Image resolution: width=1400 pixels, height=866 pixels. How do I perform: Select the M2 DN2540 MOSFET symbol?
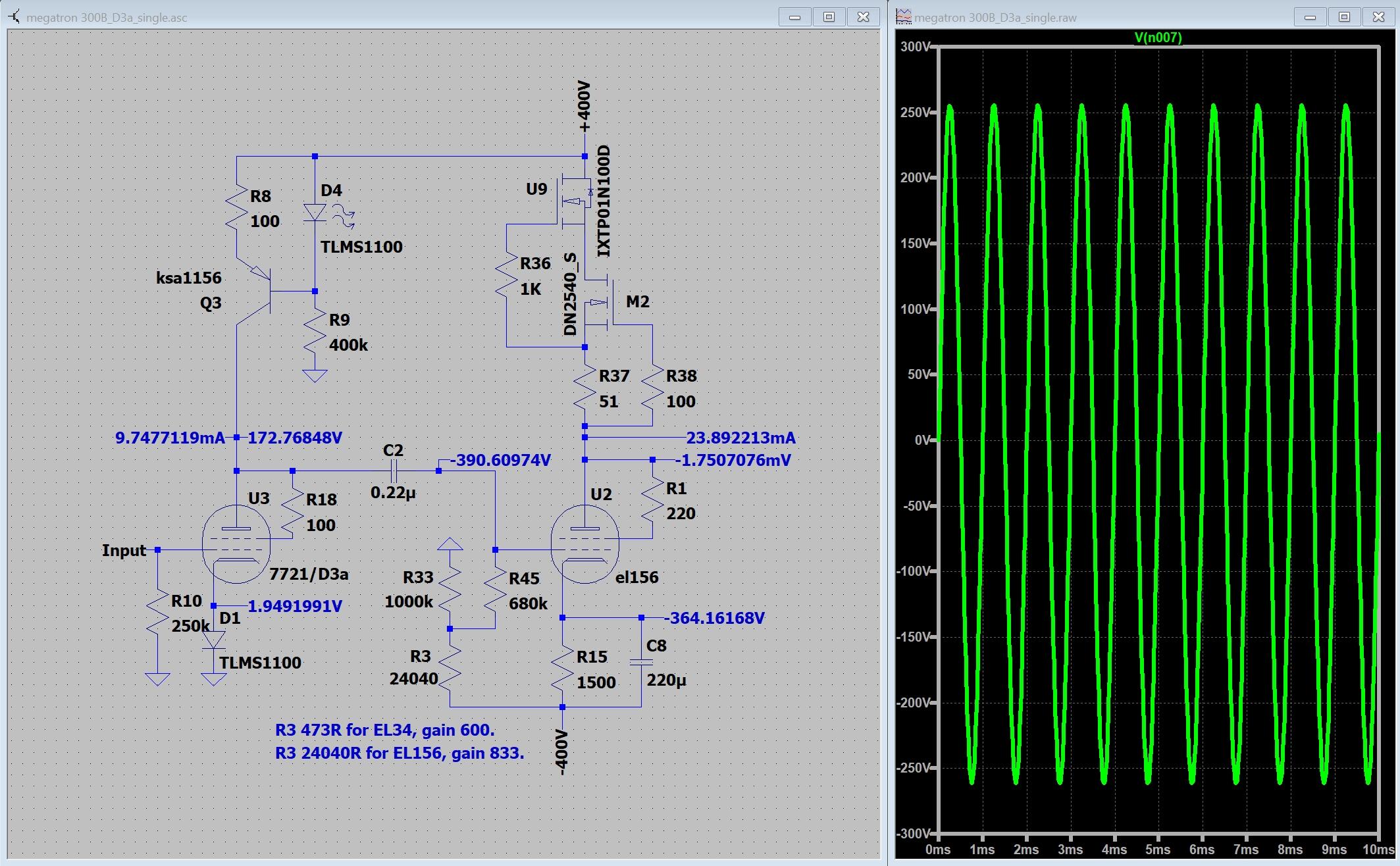tap(599, 302)
